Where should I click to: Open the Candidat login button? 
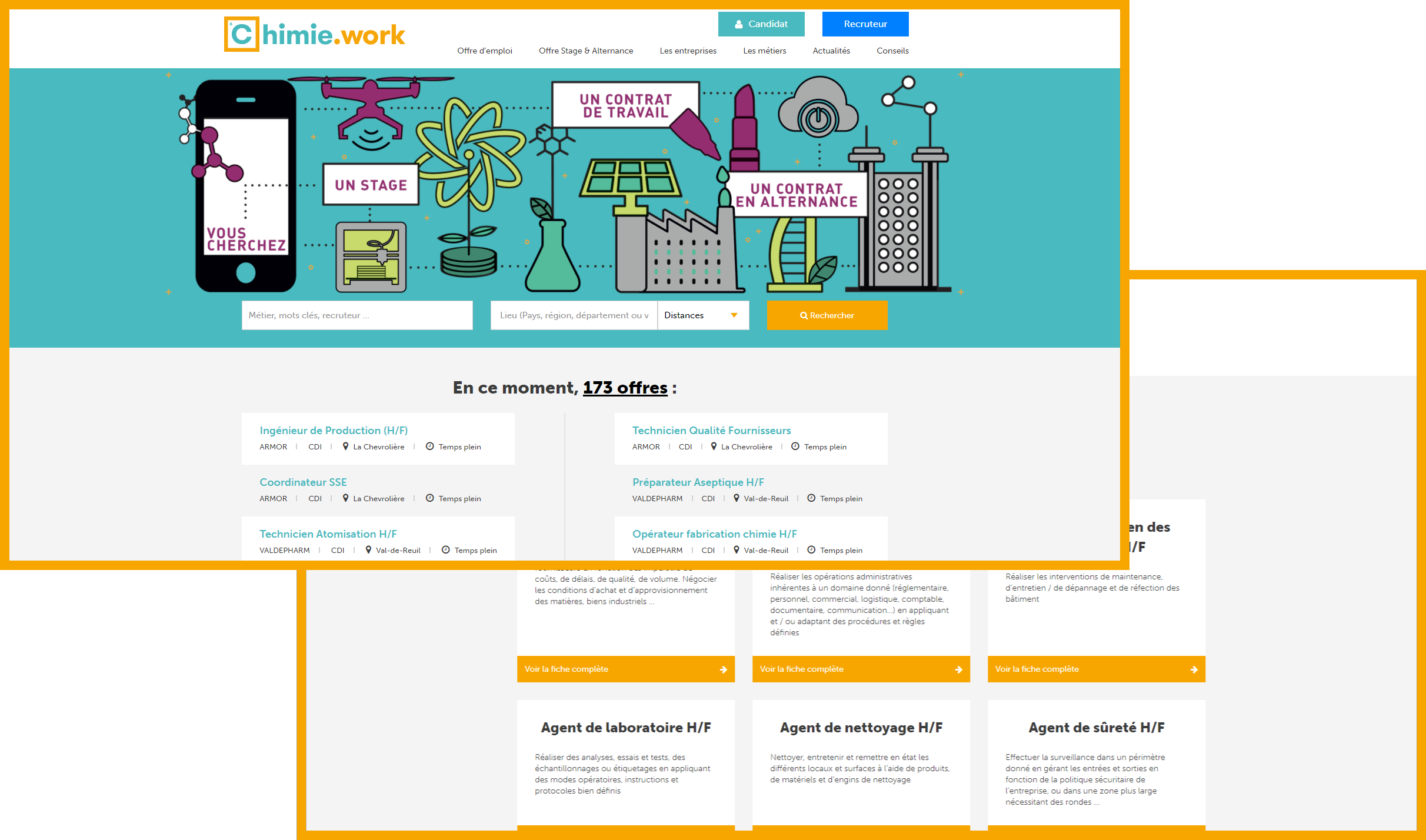coord(761,24)
